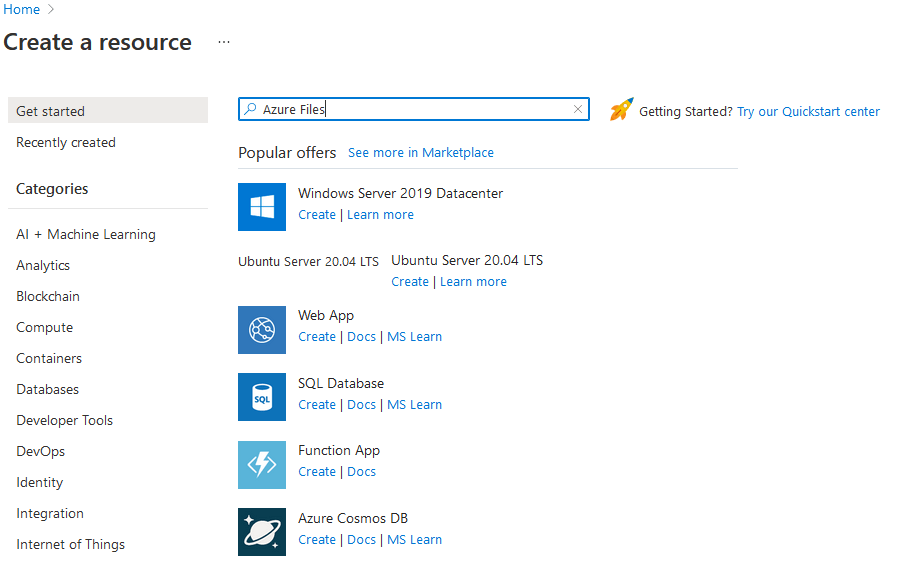Viewport: 898px width, 564px height.
Task: Click the Web App offer title
Action: coord(326,315)
